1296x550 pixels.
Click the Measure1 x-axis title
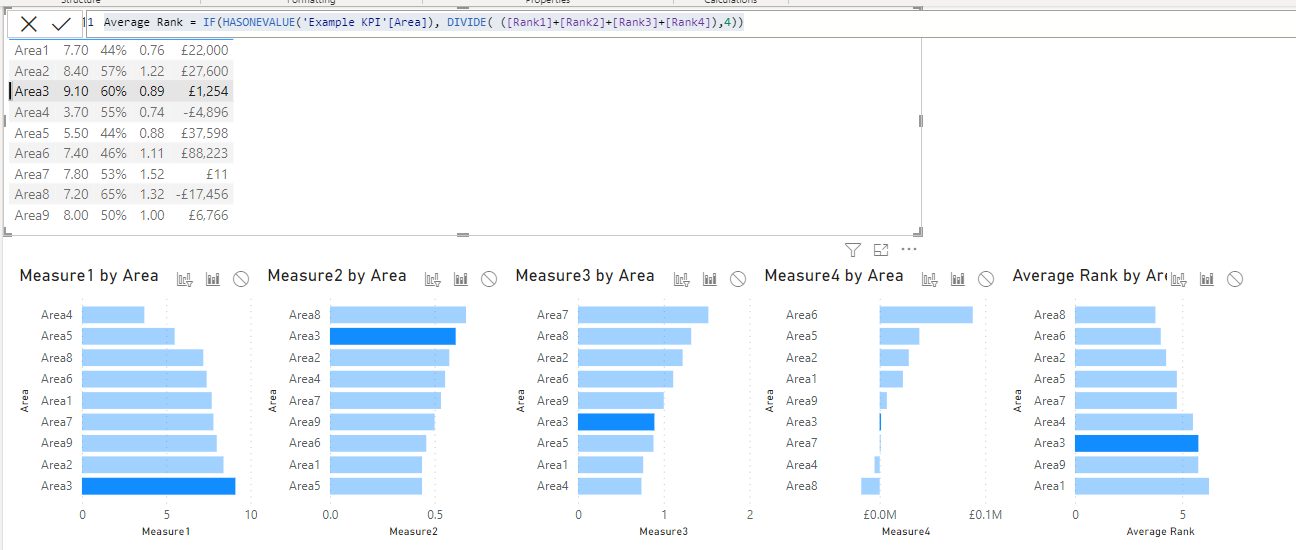[166, 531]
